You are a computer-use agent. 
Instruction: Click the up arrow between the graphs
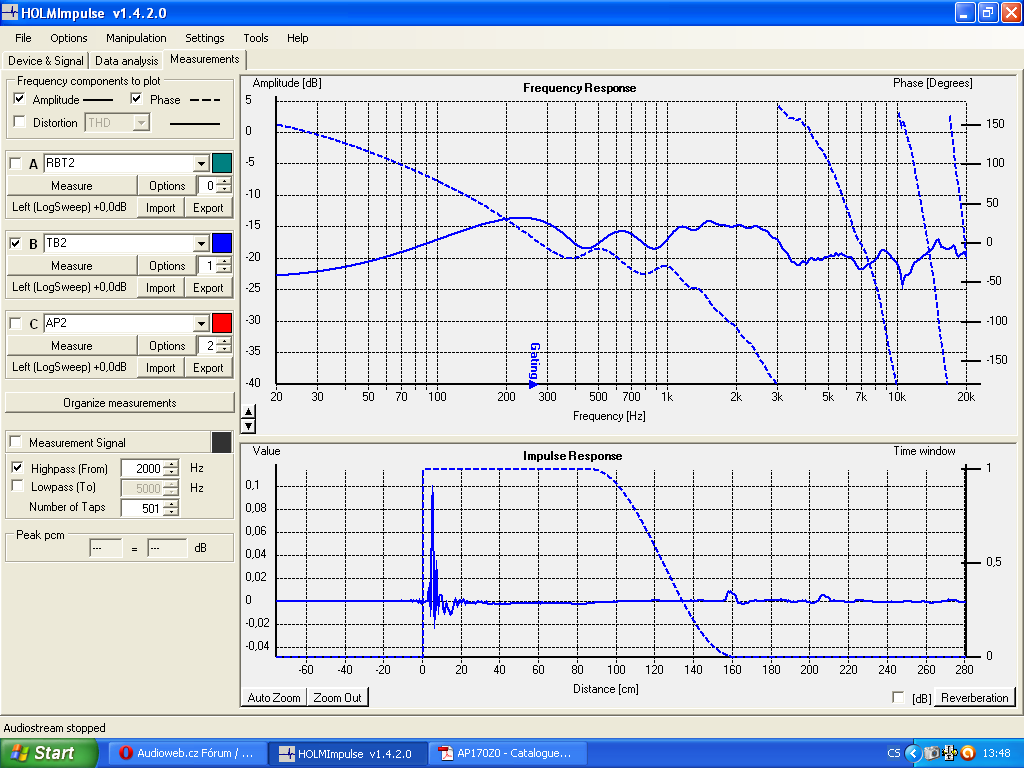248,411
